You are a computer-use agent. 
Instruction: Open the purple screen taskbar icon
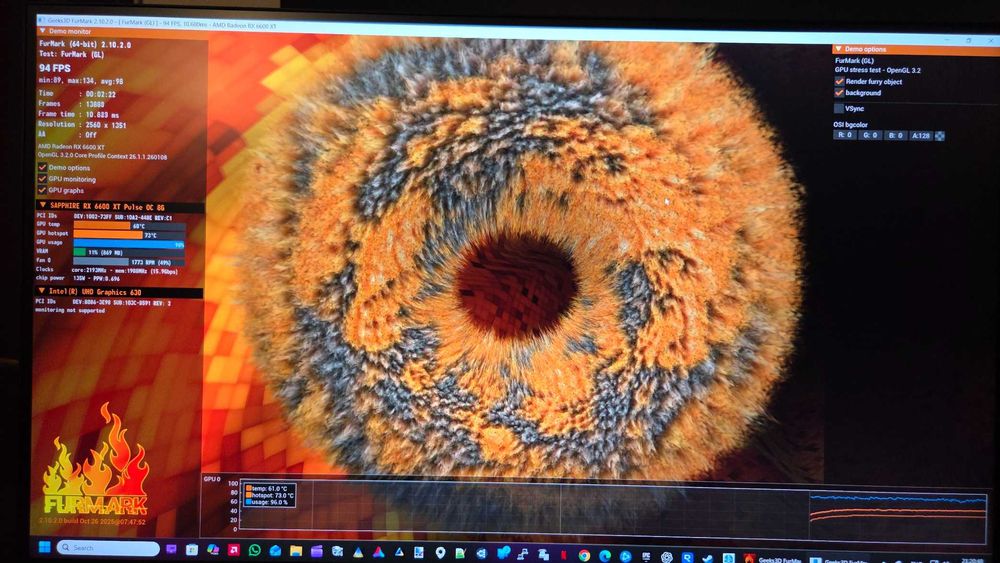click(171, 548)
